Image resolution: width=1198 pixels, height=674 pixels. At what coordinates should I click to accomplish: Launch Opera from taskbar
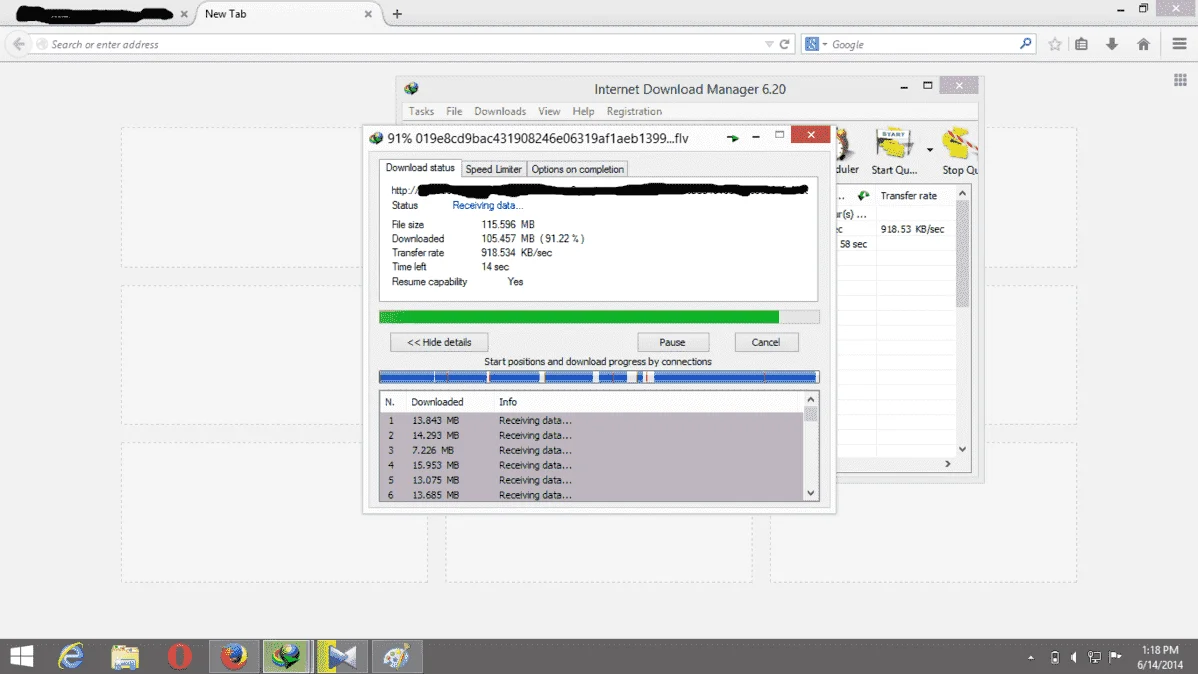(x=179, y=656)
